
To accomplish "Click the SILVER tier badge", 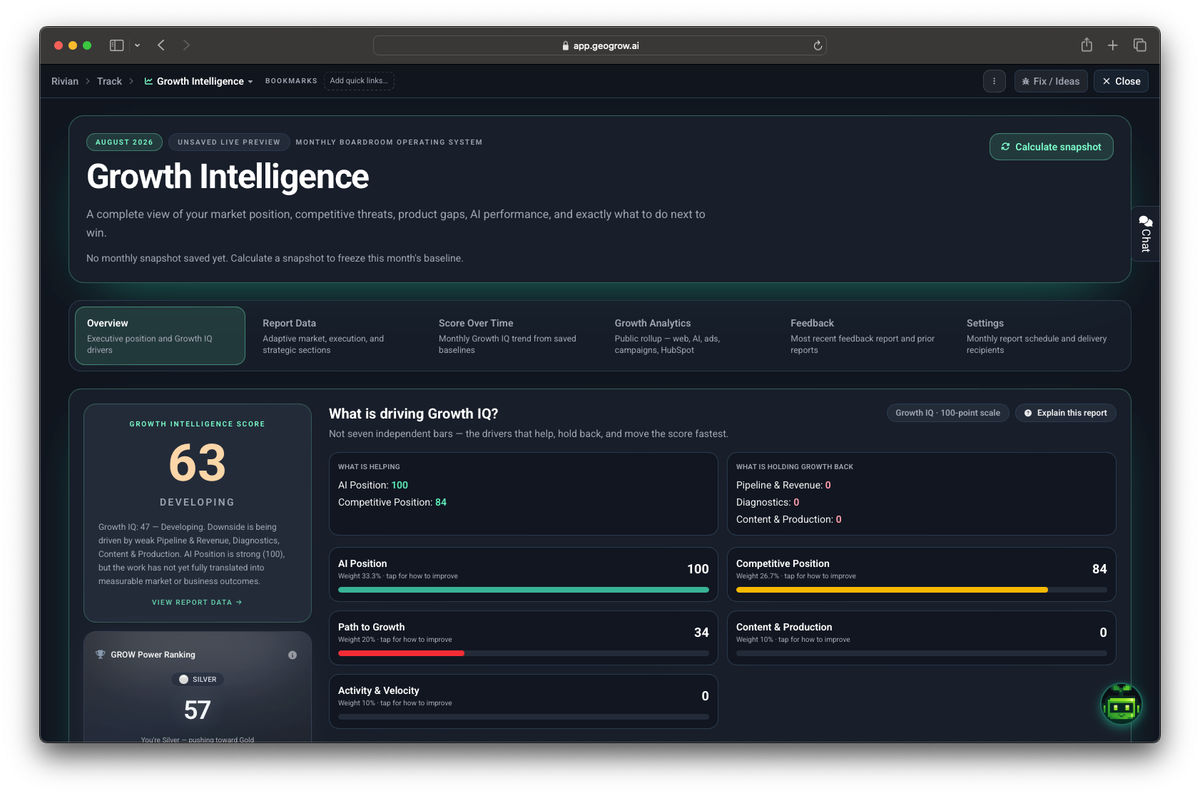I will [197, 679].
